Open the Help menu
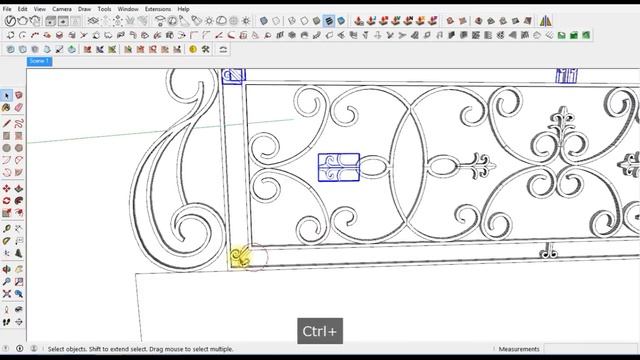The image size is (640, 360). pyautogui.click(x=183, y=9)
